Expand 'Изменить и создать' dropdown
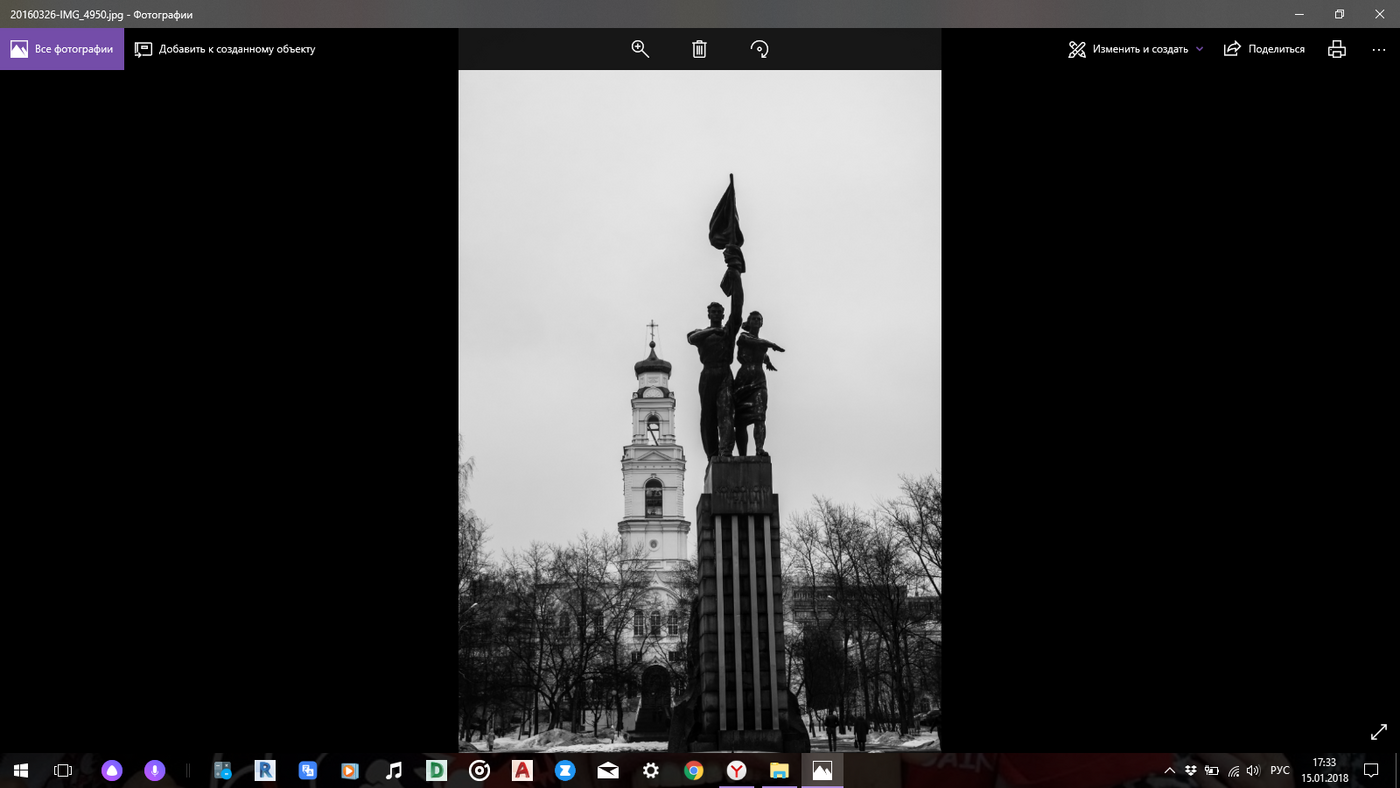 (1136, 49)
